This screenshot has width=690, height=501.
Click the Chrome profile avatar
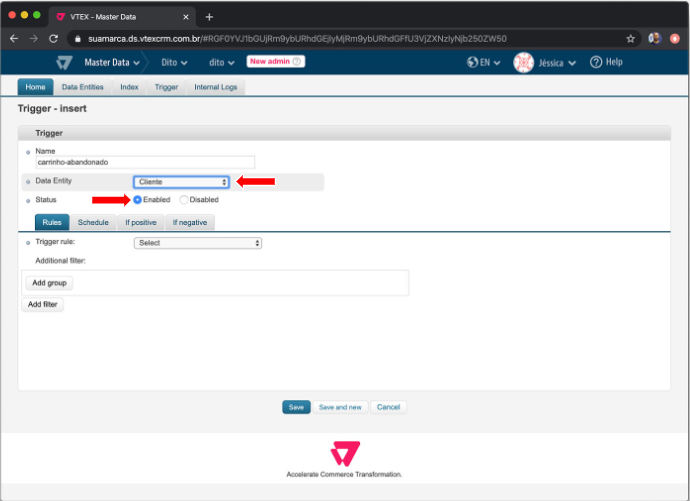[x=655, y=39]
